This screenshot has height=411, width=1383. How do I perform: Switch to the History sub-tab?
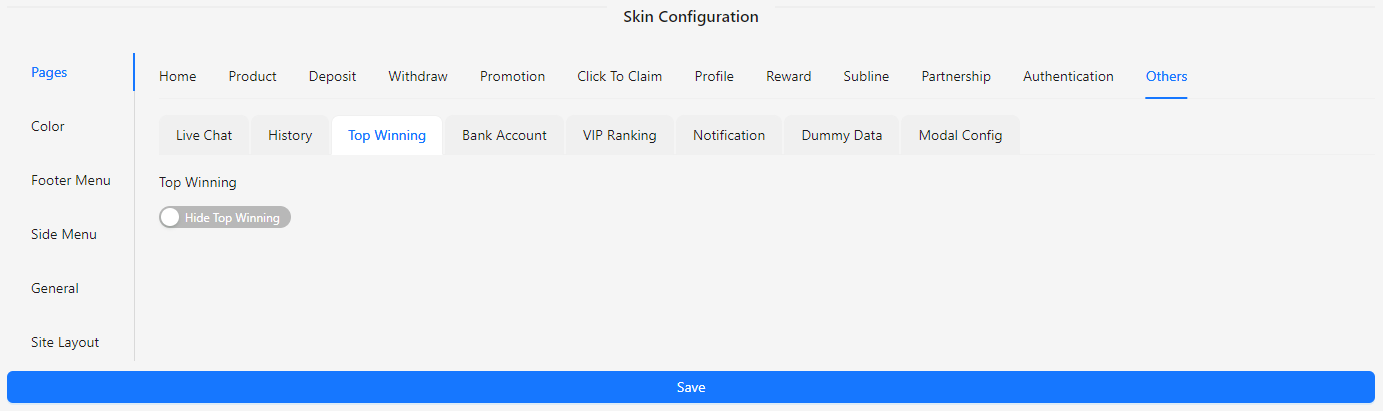290,136
